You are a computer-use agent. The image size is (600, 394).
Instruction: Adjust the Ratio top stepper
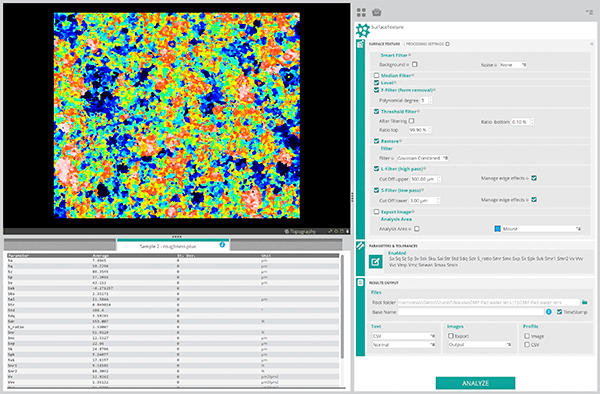429,130
